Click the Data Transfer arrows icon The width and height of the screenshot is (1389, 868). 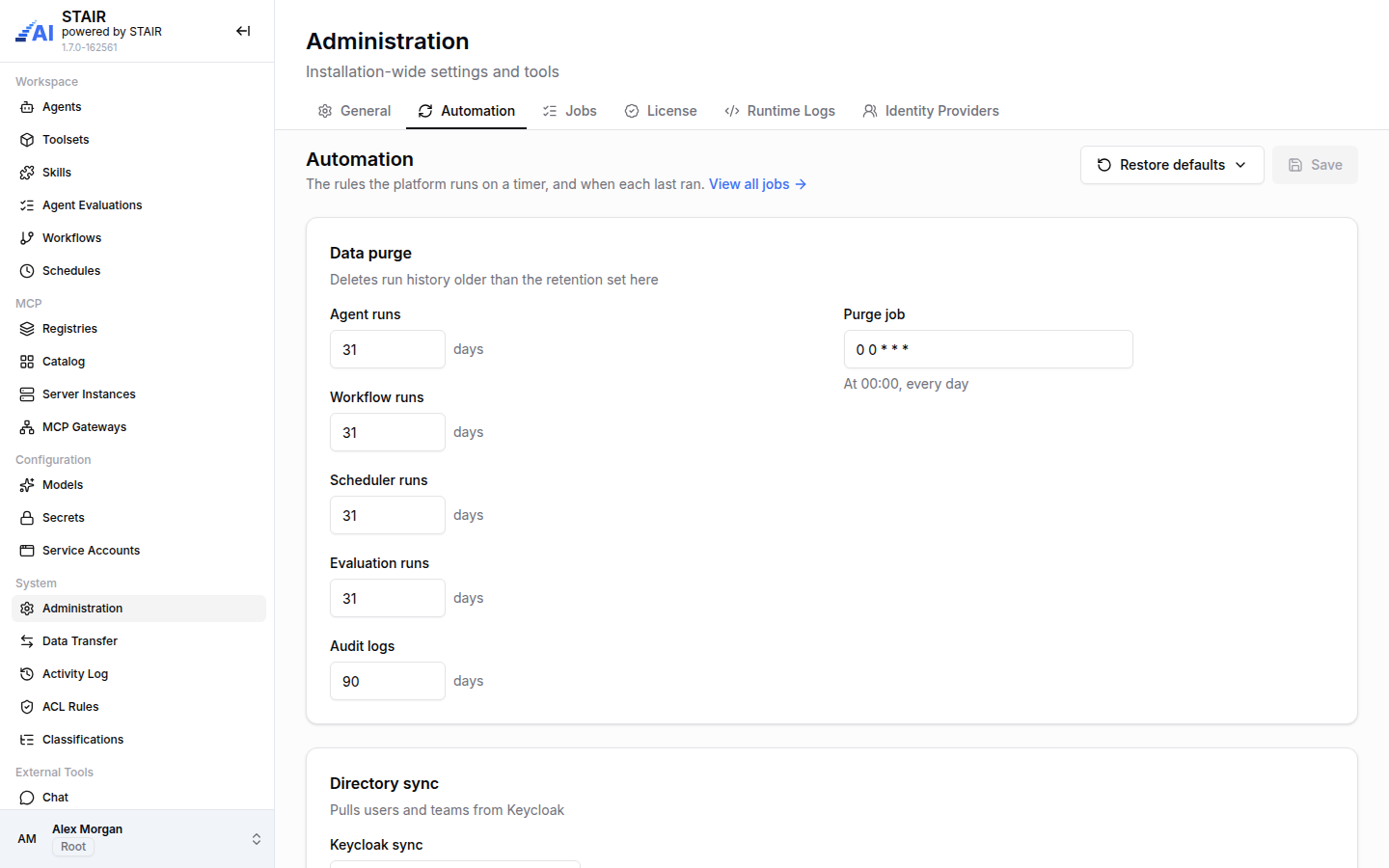click(27, 641)
